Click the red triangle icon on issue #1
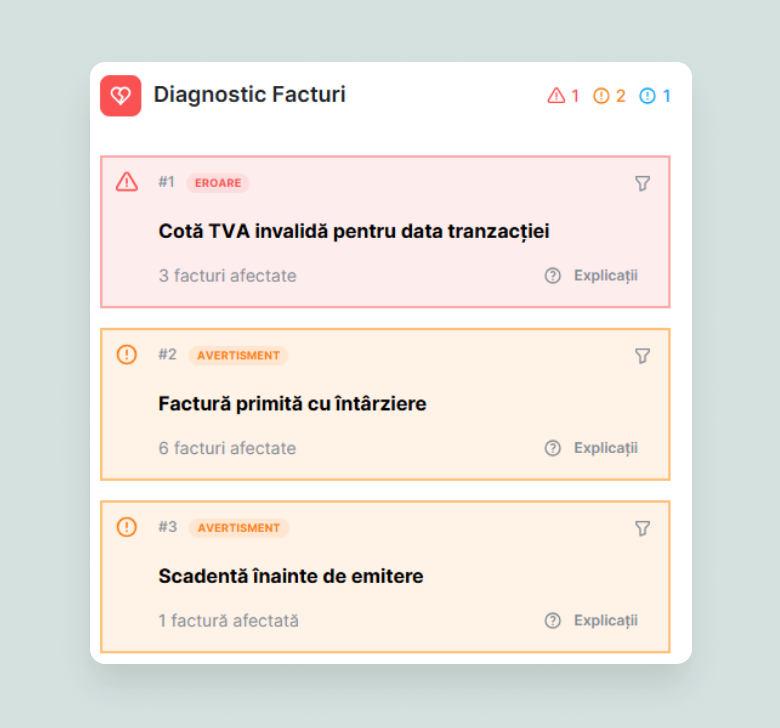This screenshot has height=728, width=780. pos(127,182)
